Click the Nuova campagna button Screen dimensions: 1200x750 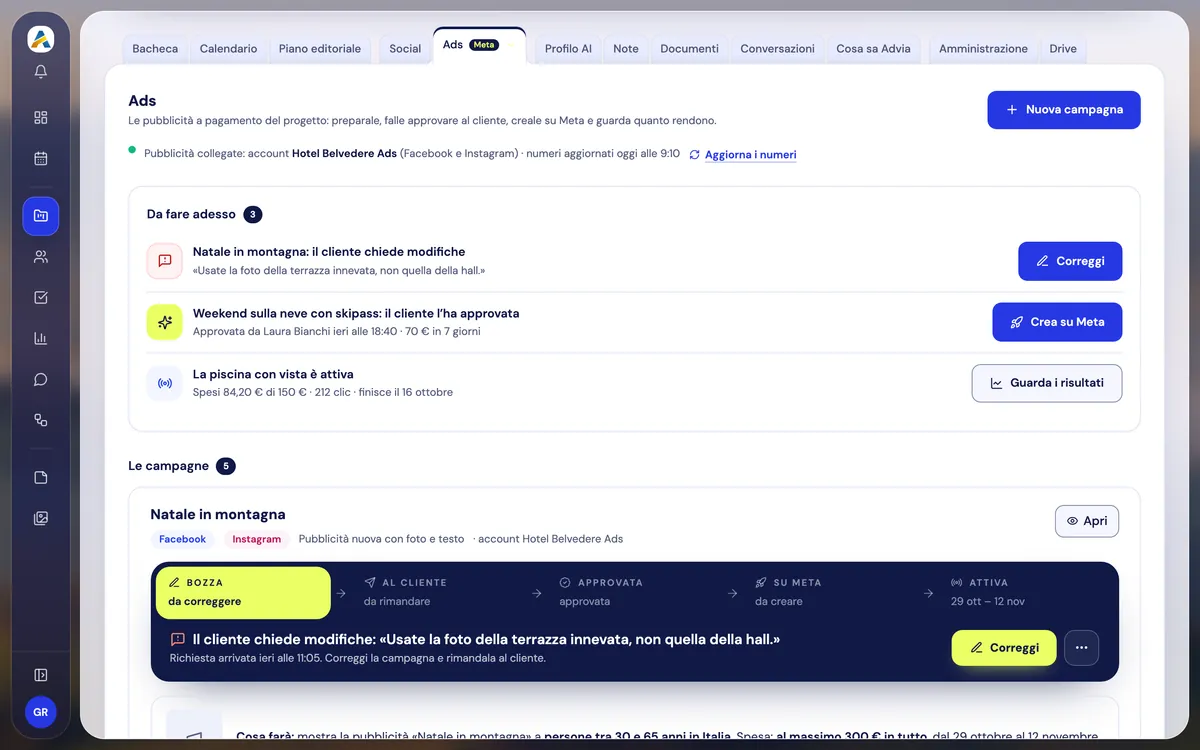click(x=1064, y=110)
